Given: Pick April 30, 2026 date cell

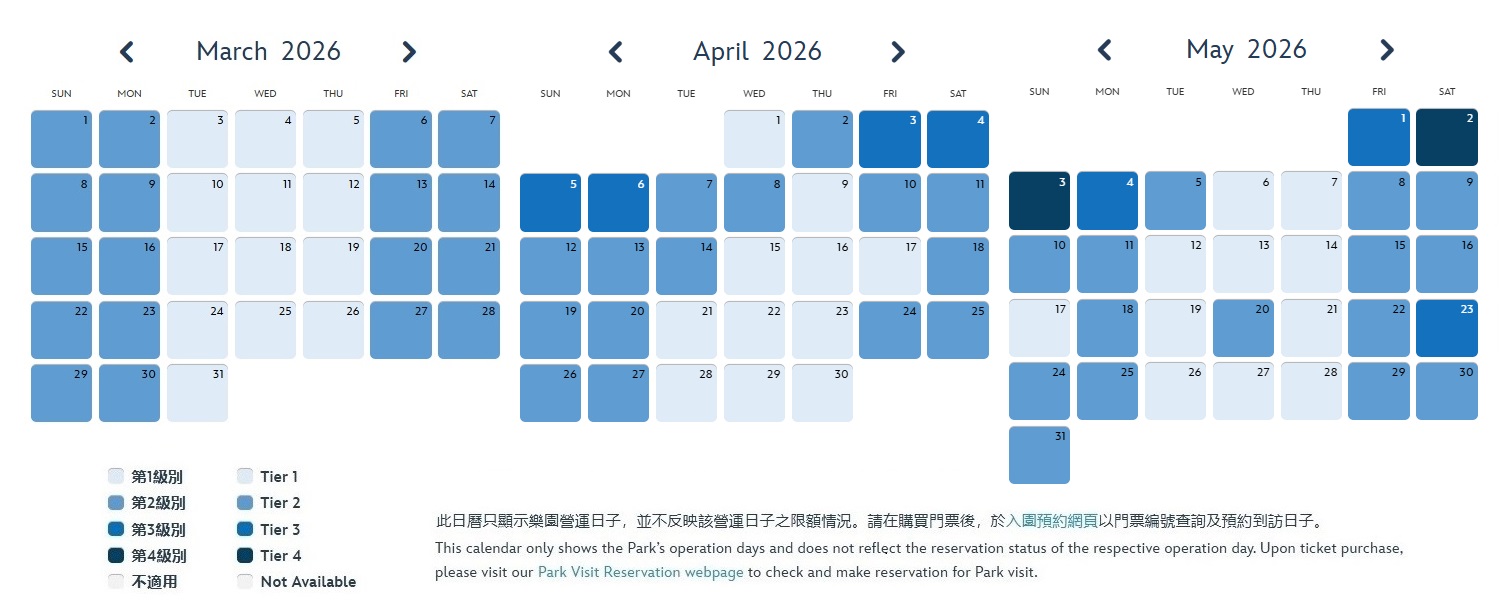Looking at the screenshot, I should (822, 393).
